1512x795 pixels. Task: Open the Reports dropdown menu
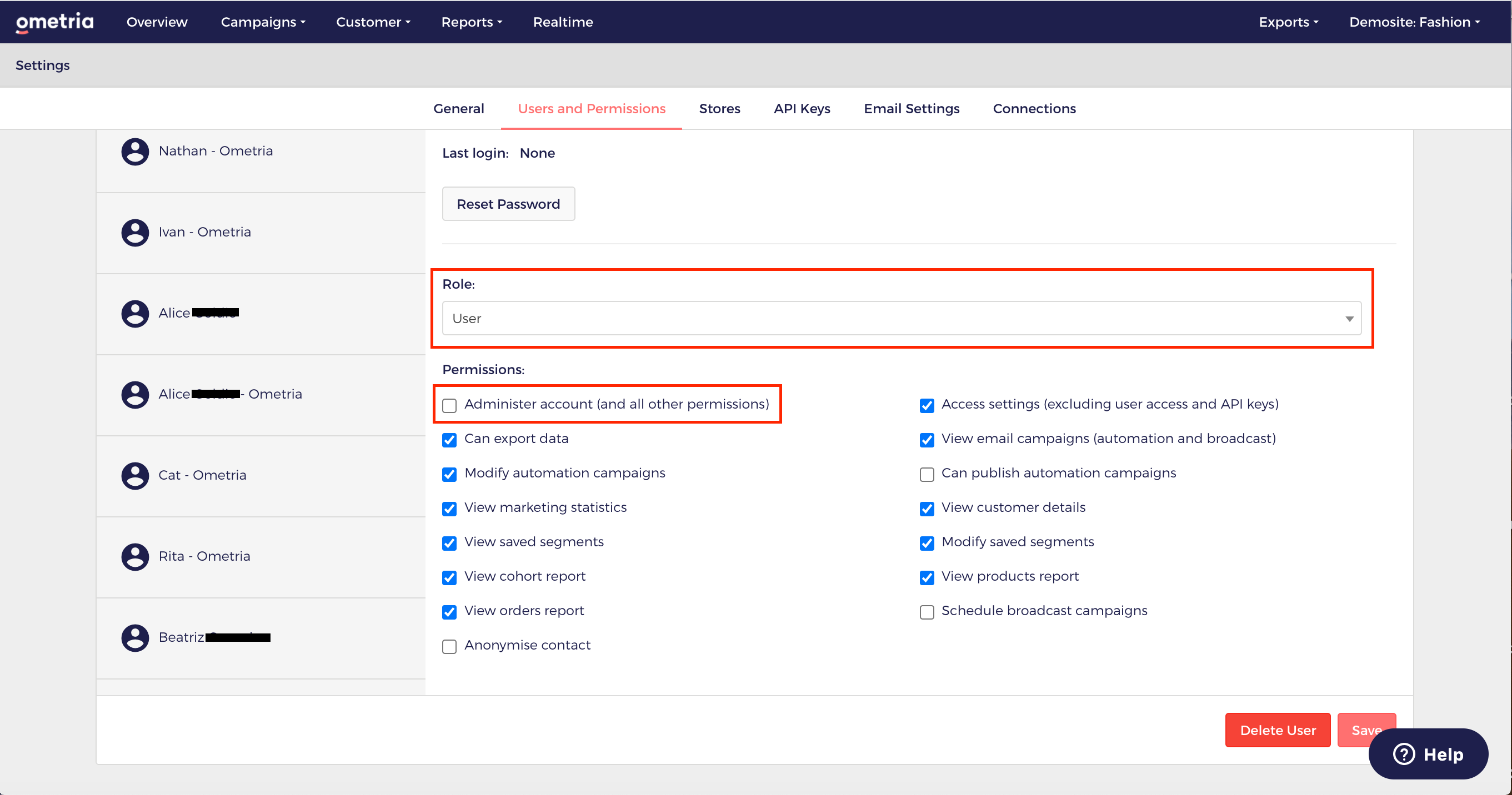coord(472,22)
